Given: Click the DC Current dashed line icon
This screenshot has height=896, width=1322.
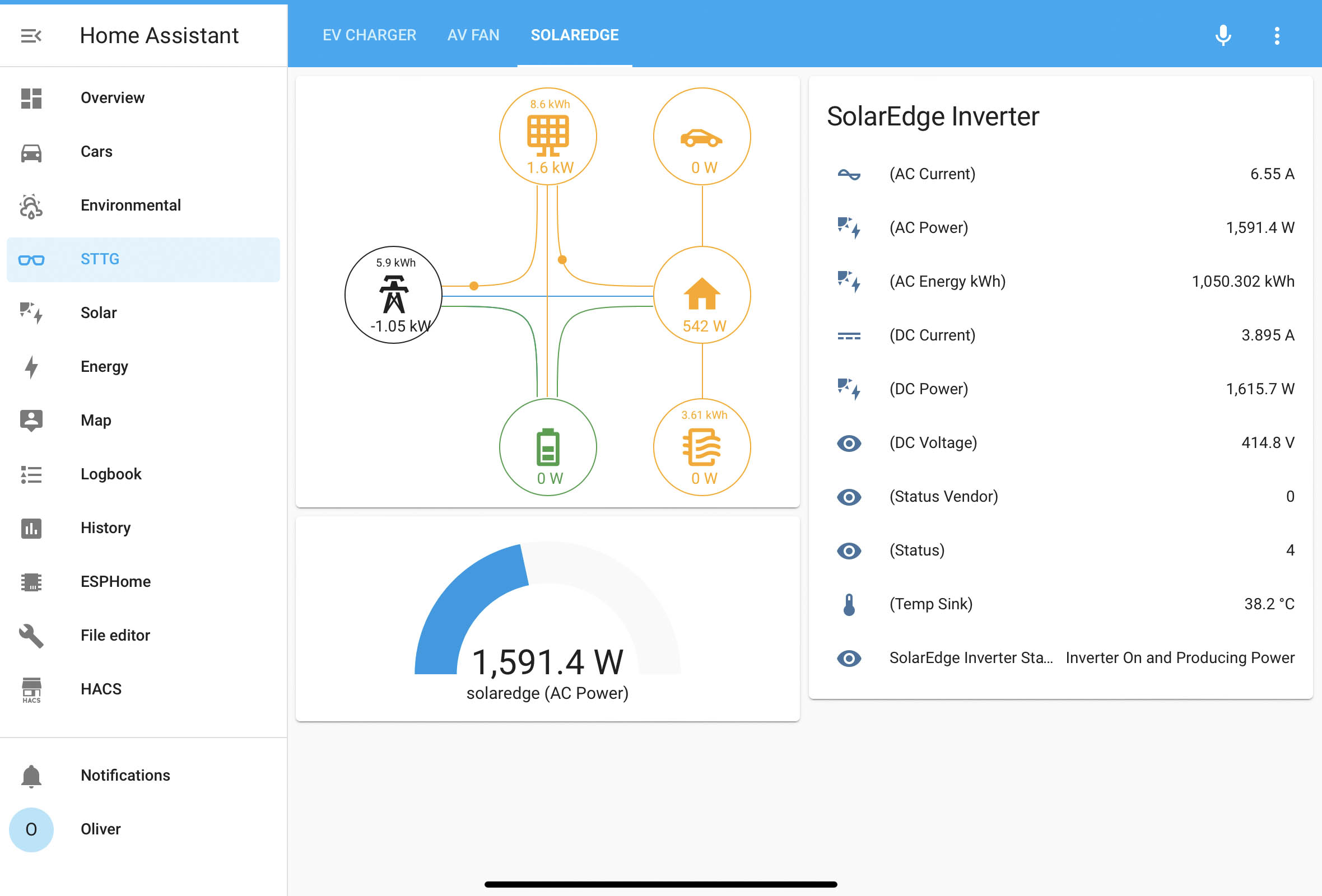Looking at the screenshot, I should (849, 336).
